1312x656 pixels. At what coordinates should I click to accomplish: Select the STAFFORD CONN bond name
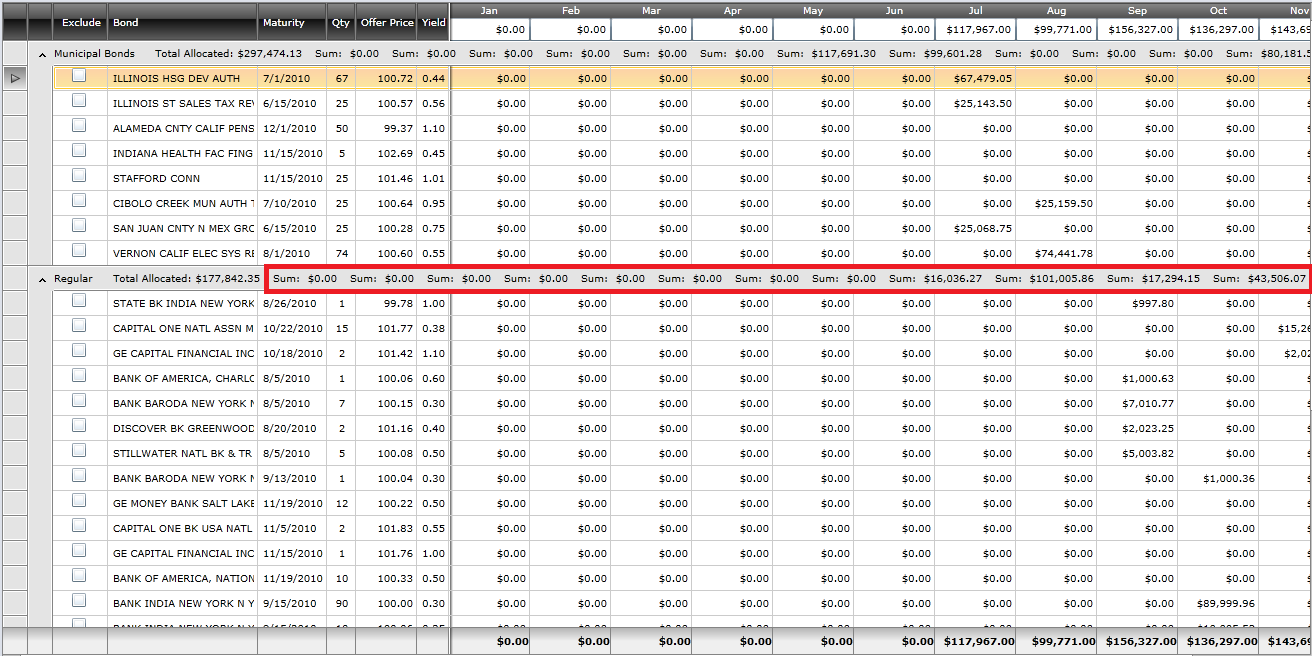pos(156,179)
